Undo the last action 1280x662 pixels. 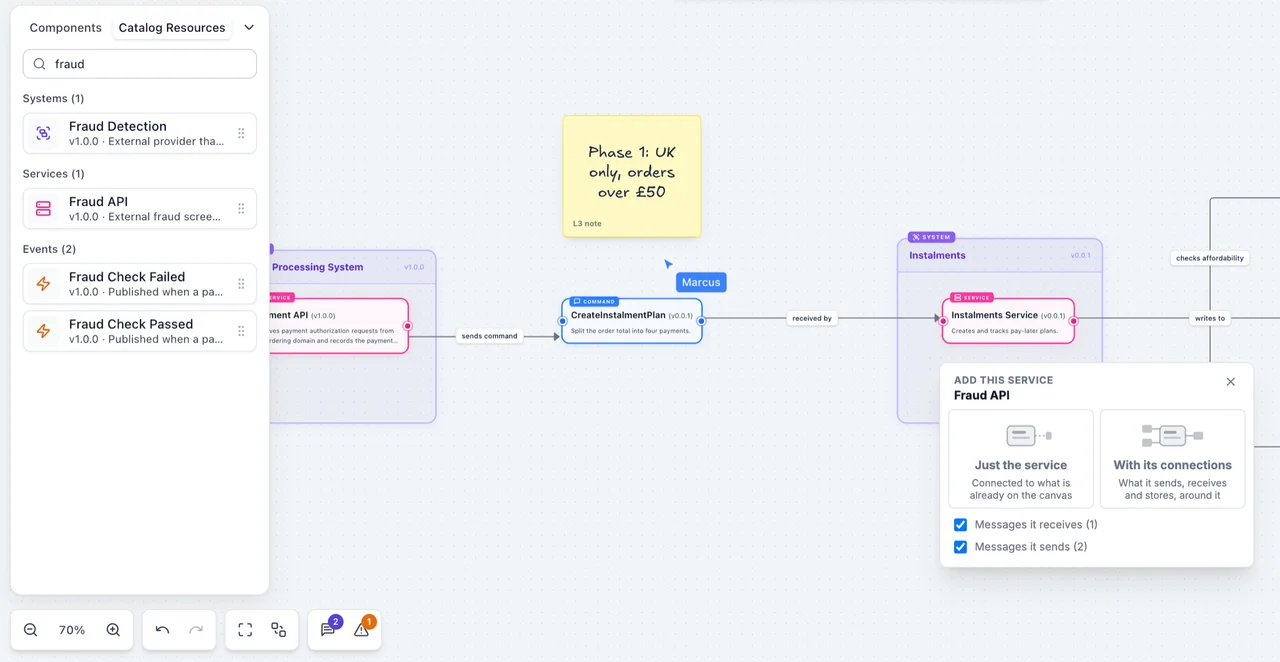pyautogui.click(x=162, y=630)
